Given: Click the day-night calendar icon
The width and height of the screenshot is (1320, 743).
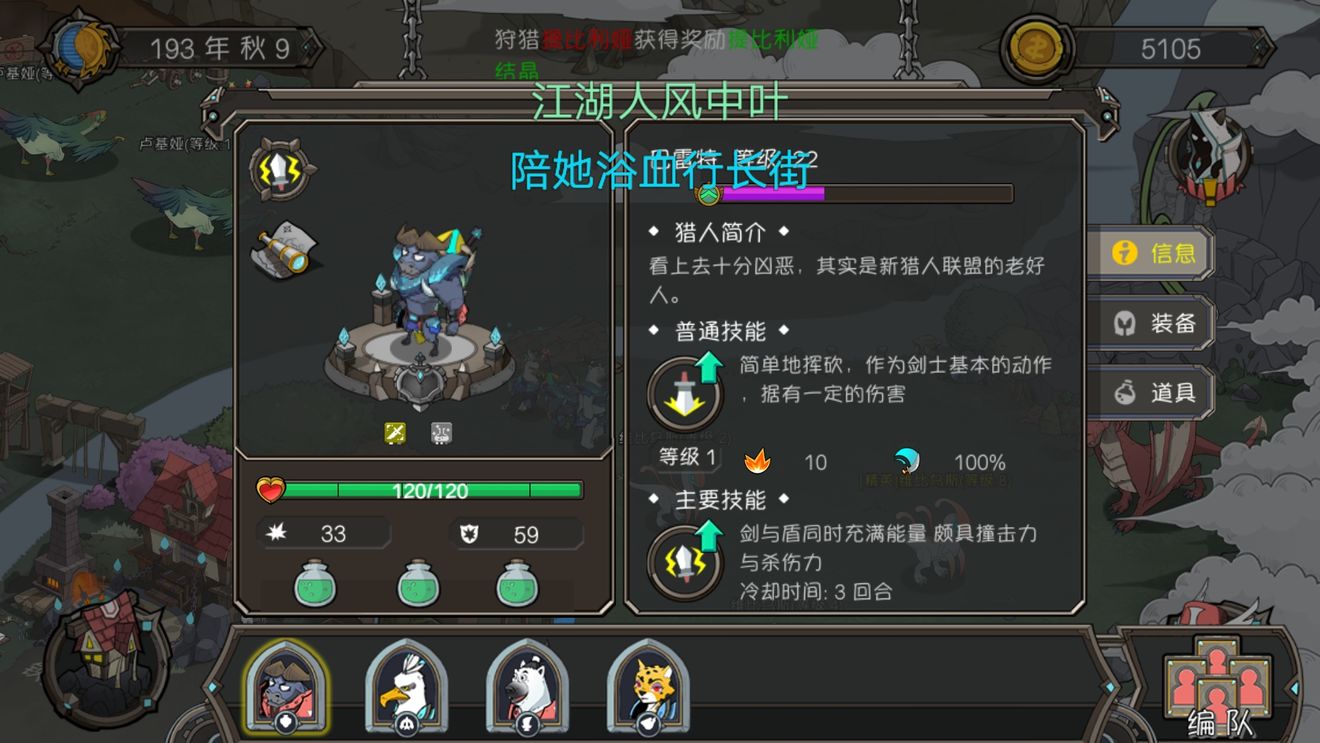Looking at the screenshot, I should tap(79, 48).
